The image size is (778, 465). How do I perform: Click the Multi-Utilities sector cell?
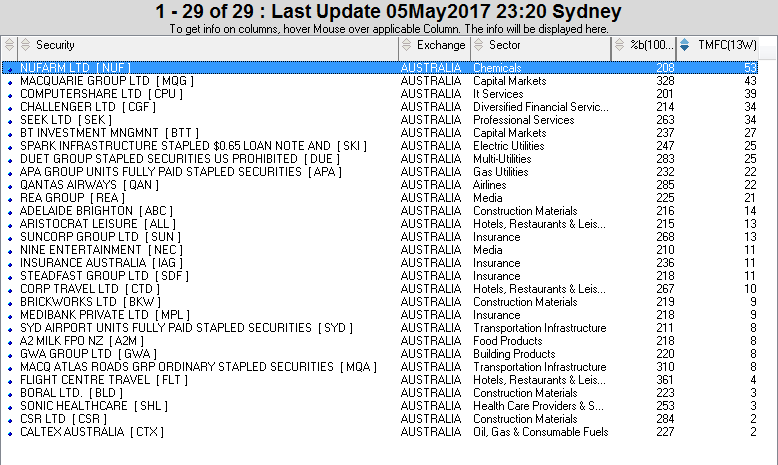click(x=502, y=158)
